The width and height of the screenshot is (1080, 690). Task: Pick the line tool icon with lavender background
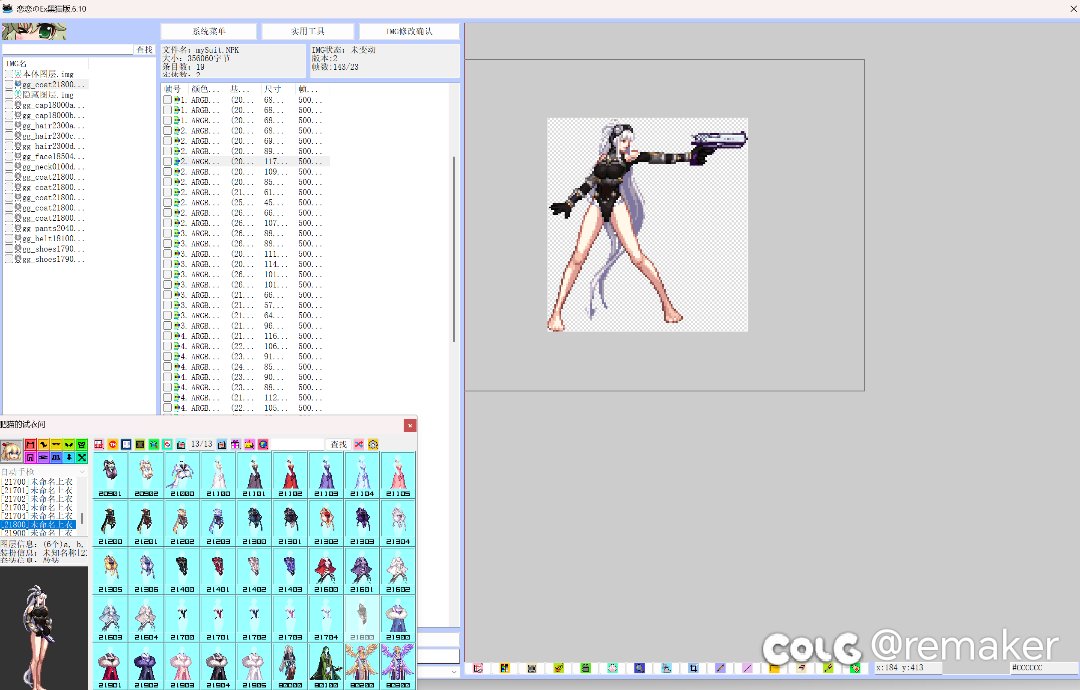720,668
